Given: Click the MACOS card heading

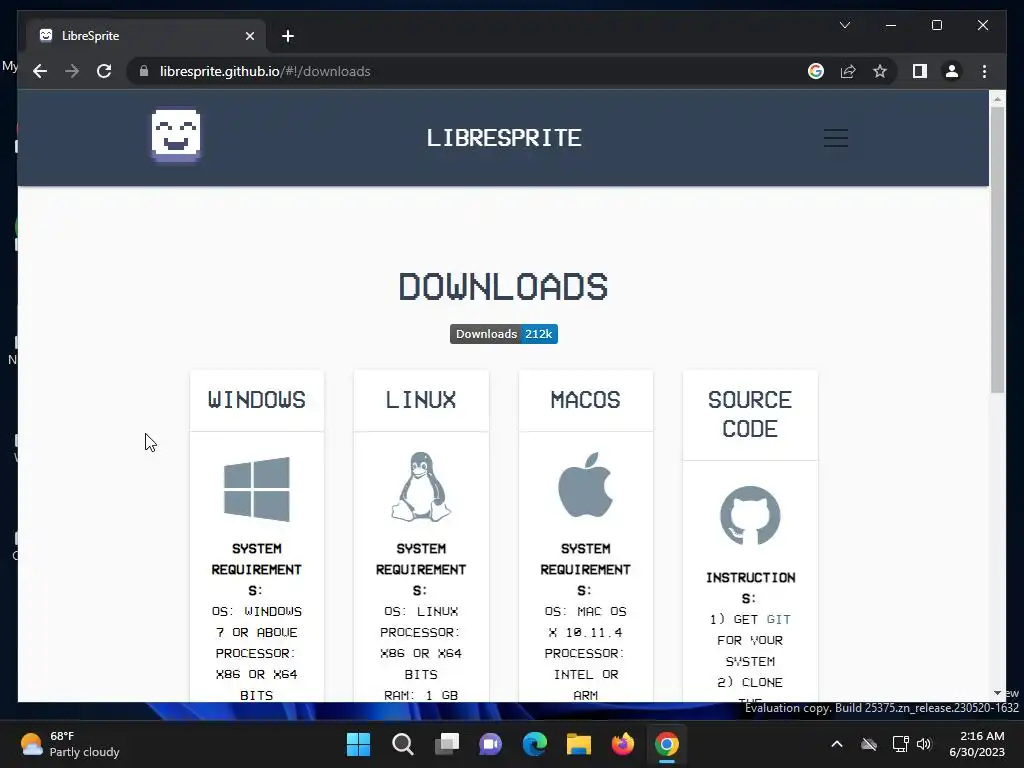Looking at the screenshot, I should (585, 399).
